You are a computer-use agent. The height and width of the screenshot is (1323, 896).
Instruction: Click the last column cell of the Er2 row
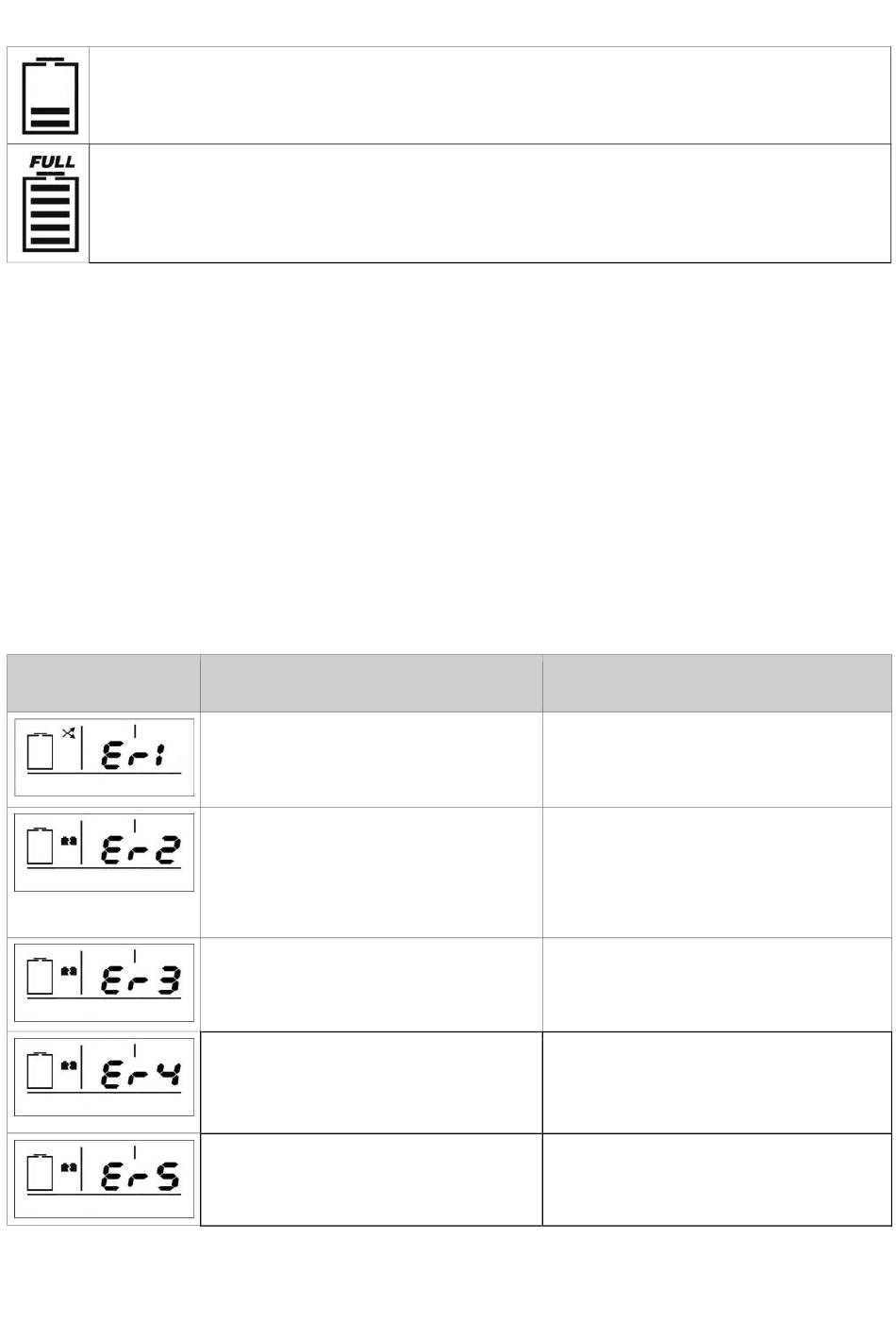pos(717,872)
